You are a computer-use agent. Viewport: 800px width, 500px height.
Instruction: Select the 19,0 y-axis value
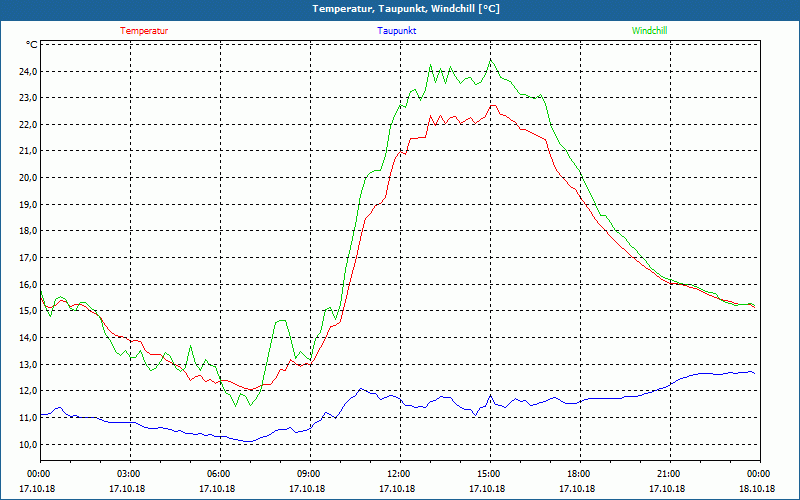pos(28,205)
